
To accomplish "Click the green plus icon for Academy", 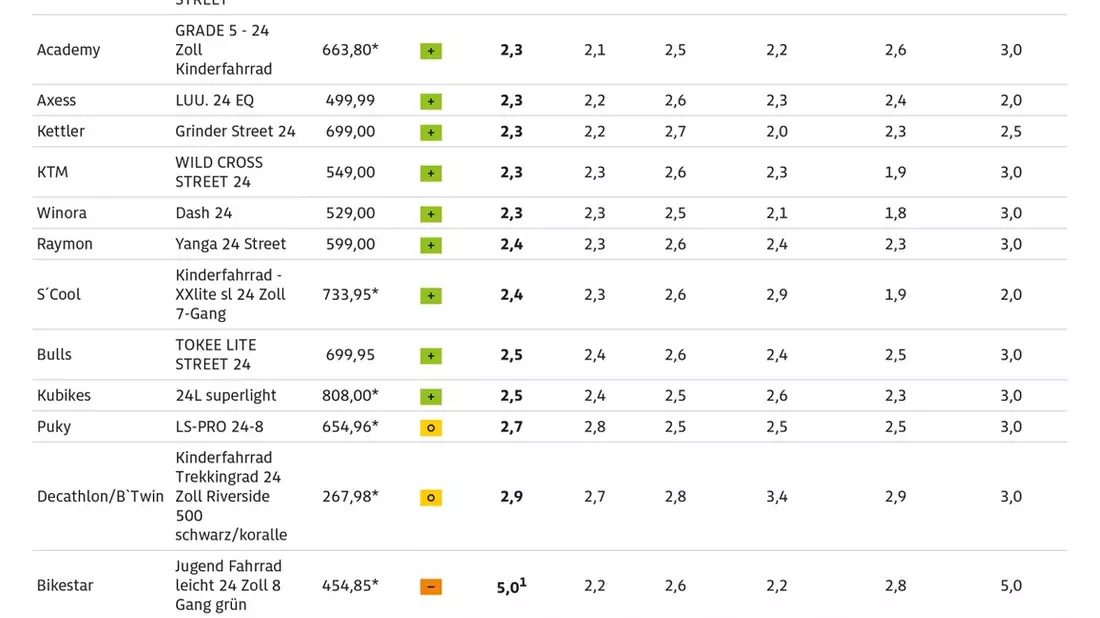I will point(431,51).
